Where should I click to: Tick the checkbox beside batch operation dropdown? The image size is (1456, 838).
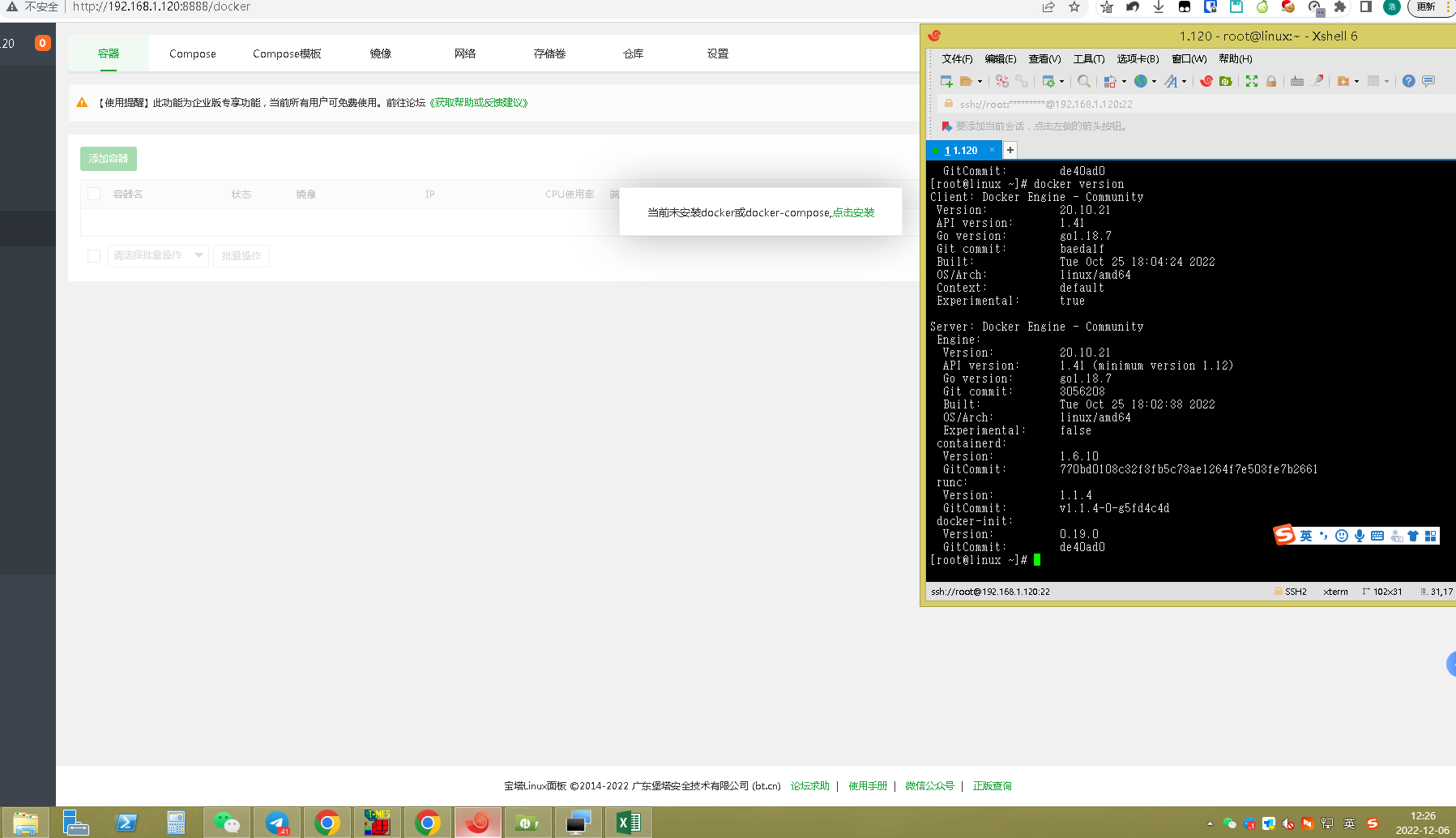94,255
